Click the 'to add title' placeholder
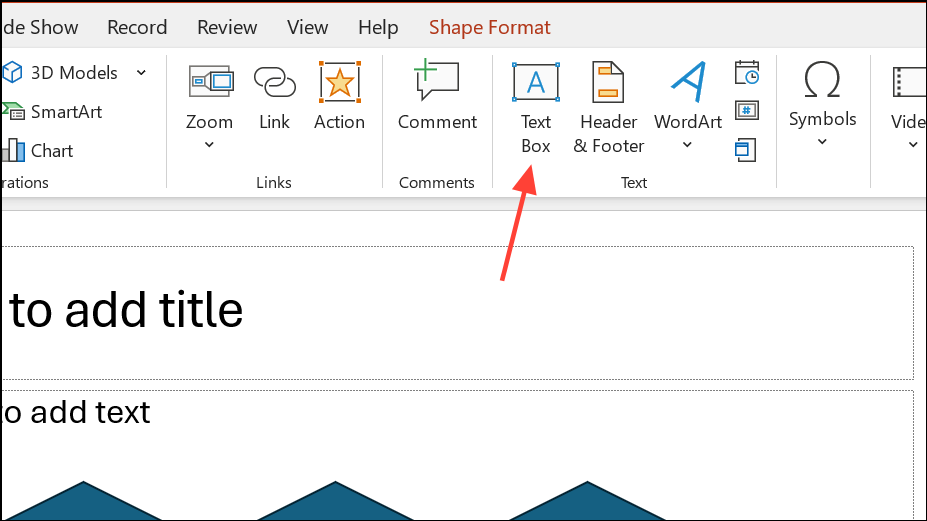Viewport: 927px width, 521px height. click(458, 313)
